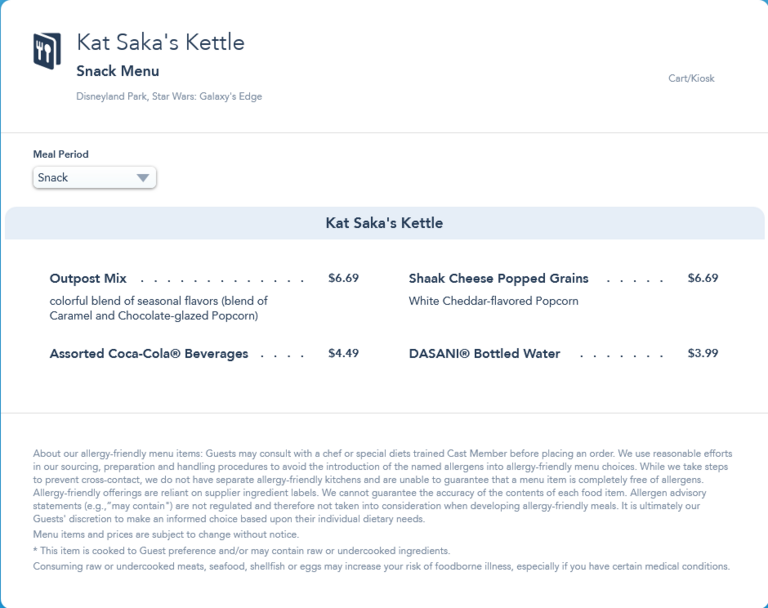The width and height of the screenshot is (768, 608).
Task: Click the Snack dropdown arrow
Action: tap(143, 178)
